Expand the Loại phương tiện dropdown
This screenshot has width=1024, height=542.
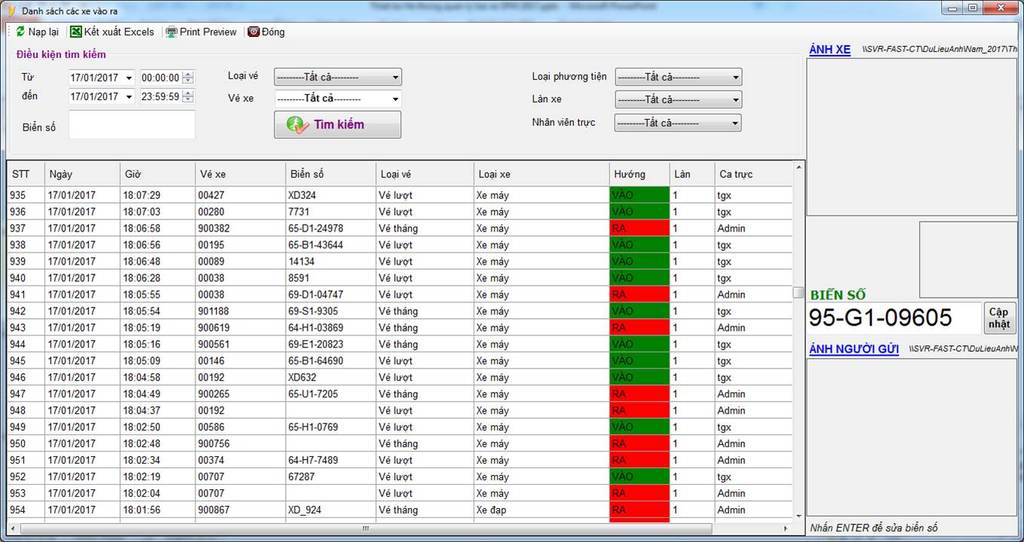(x=736, y=77)
